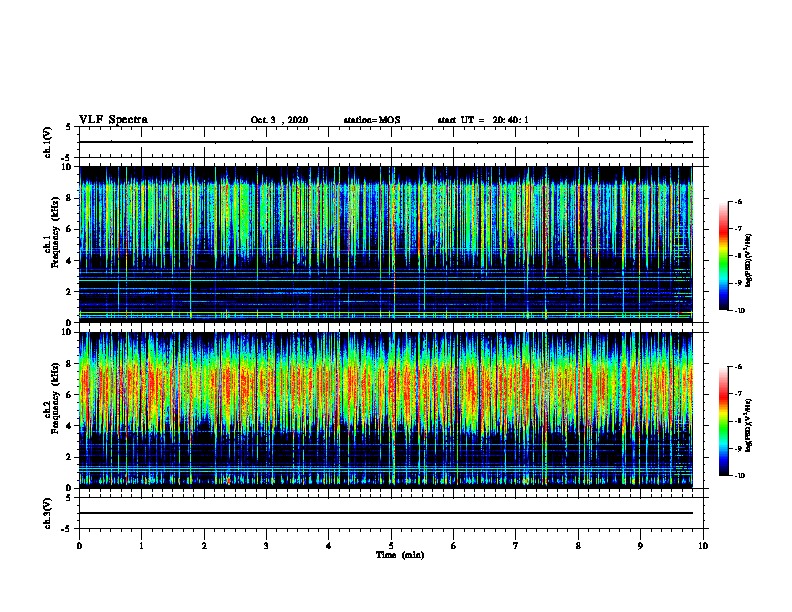
Task: Click the "ch.3(V)" waveform axis label
Action: (x=47, y=513)
